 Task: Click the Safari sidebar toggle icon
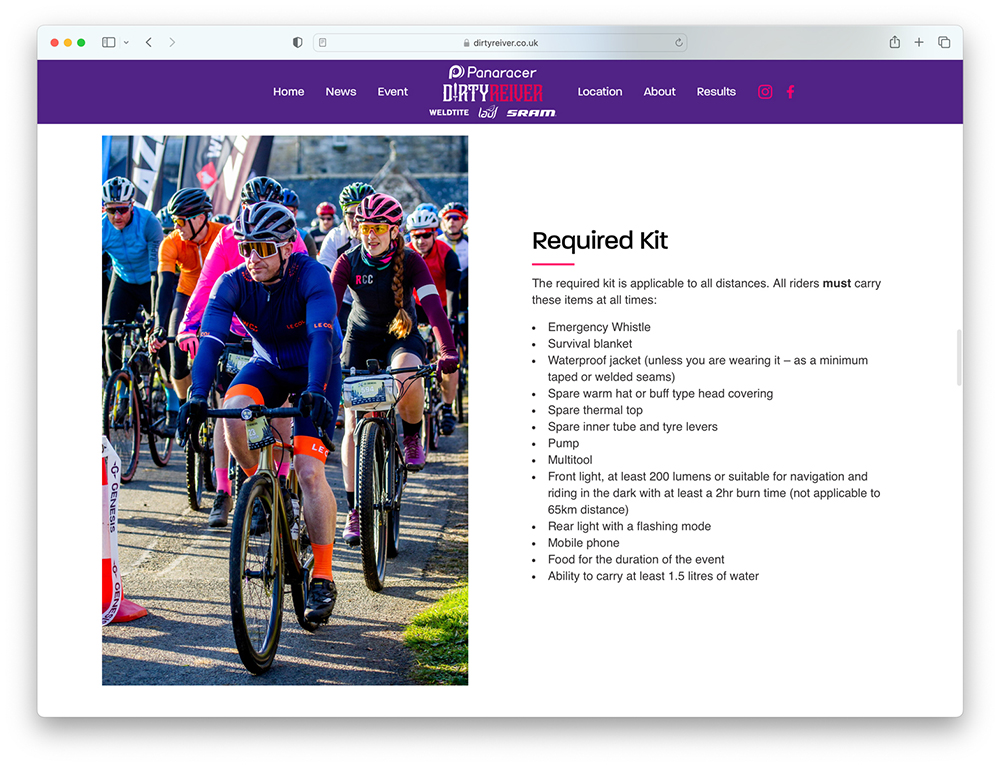pyautogui.click(x=109, y=43)
